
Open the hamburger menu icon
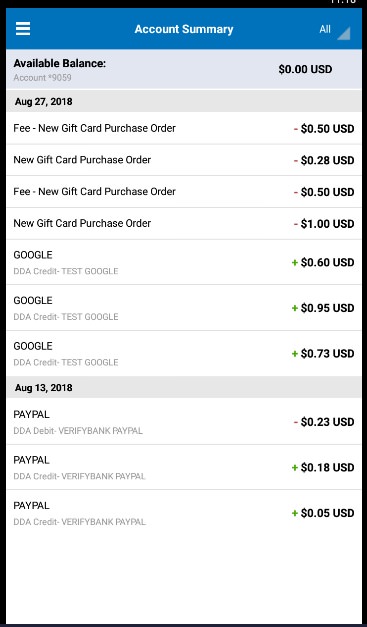tap(23, 29)
